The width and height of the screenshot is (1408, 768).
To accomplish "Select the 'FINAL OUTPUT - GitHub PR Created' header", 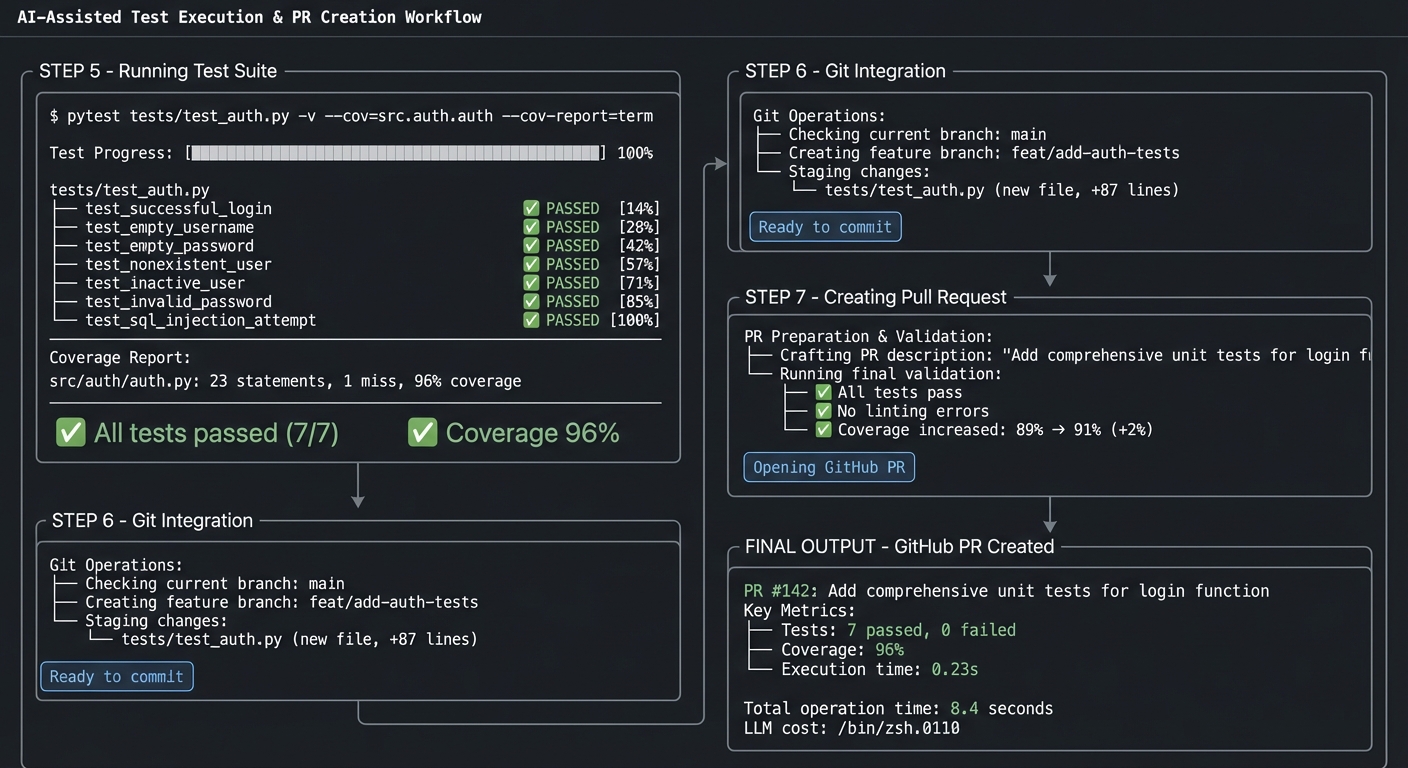I will pos(899,546).
